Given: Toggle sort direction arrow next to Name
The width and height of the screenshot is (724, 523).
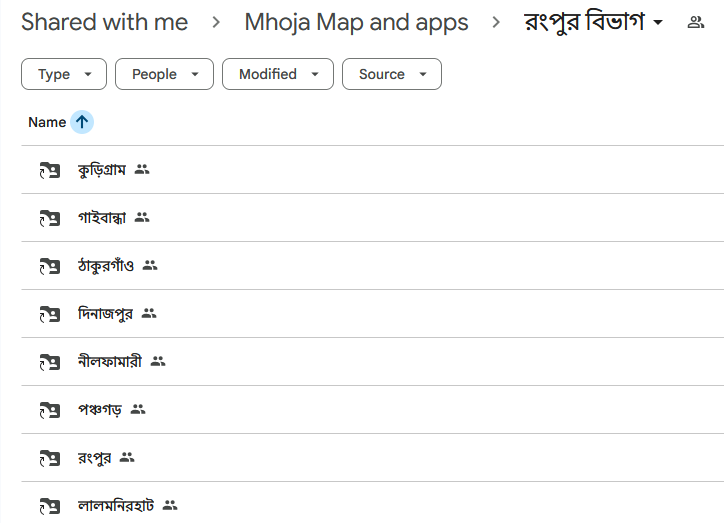Looking at the screenshot, I should coord(82,122).
